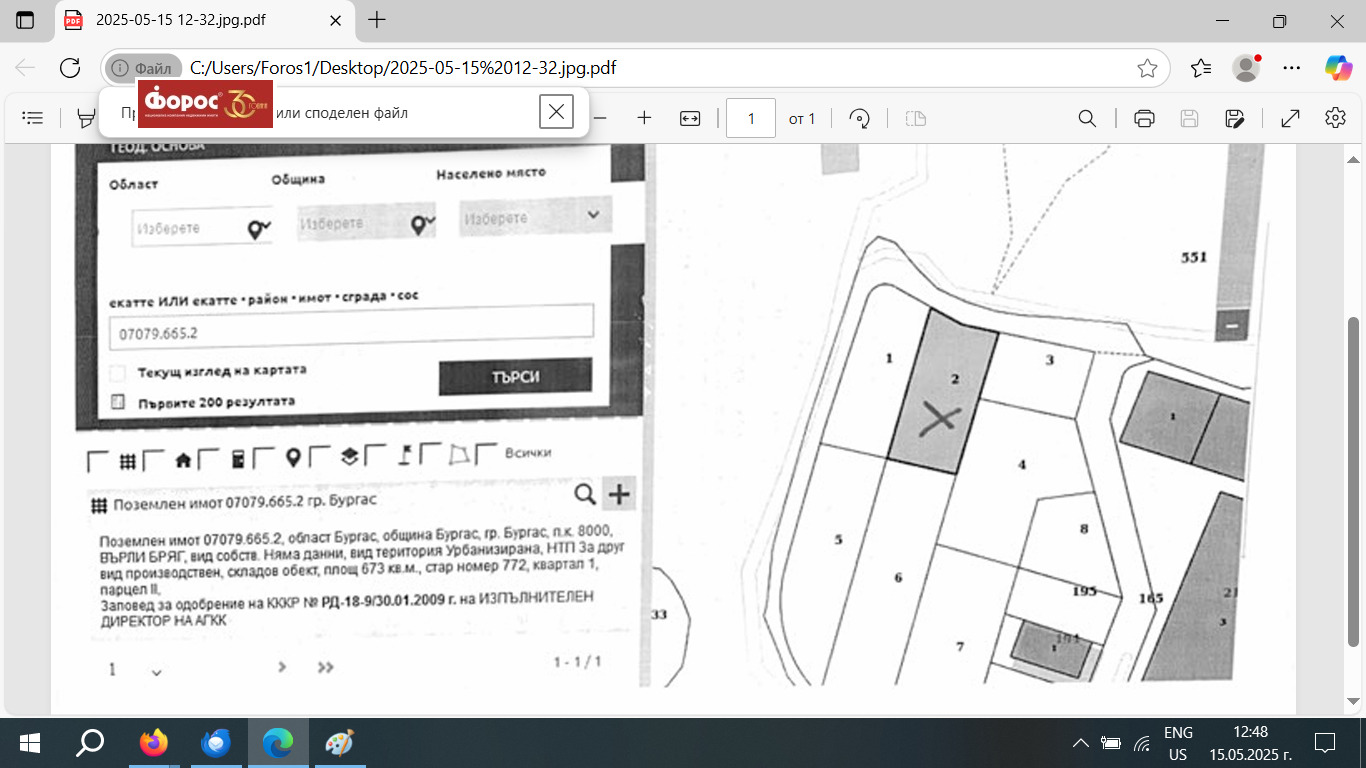Print the PDF document

coord(1144,118)
